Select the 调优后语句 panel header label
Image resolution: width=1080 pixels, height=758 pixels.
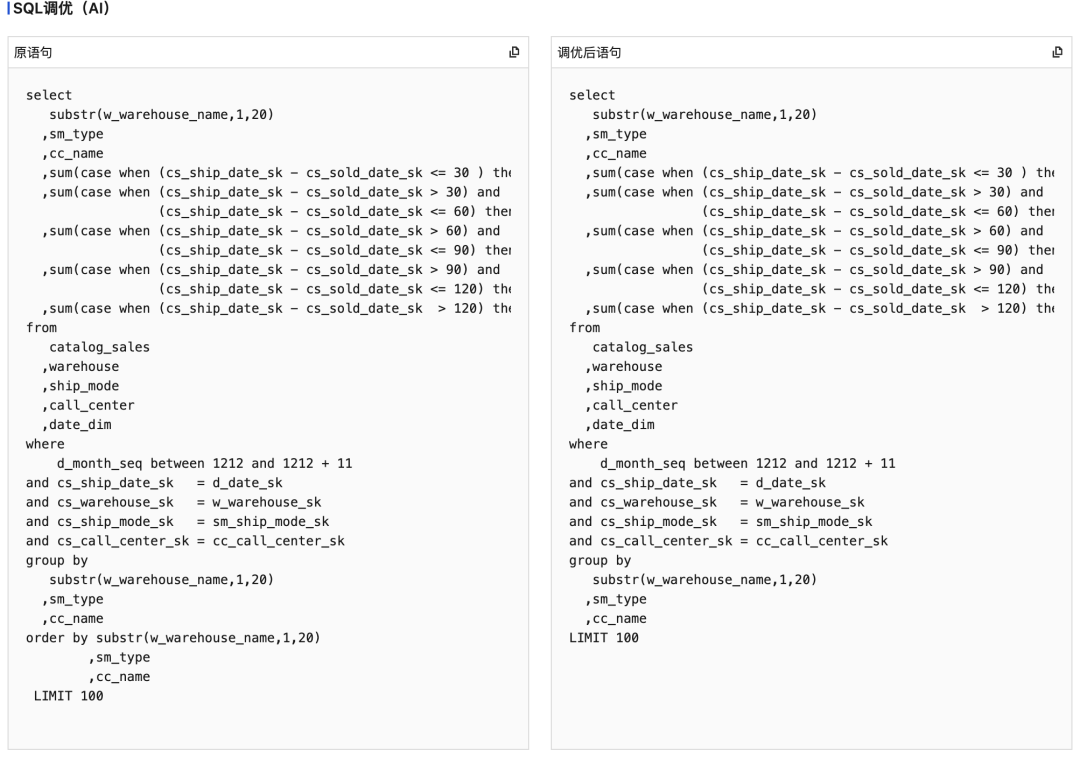589,53
